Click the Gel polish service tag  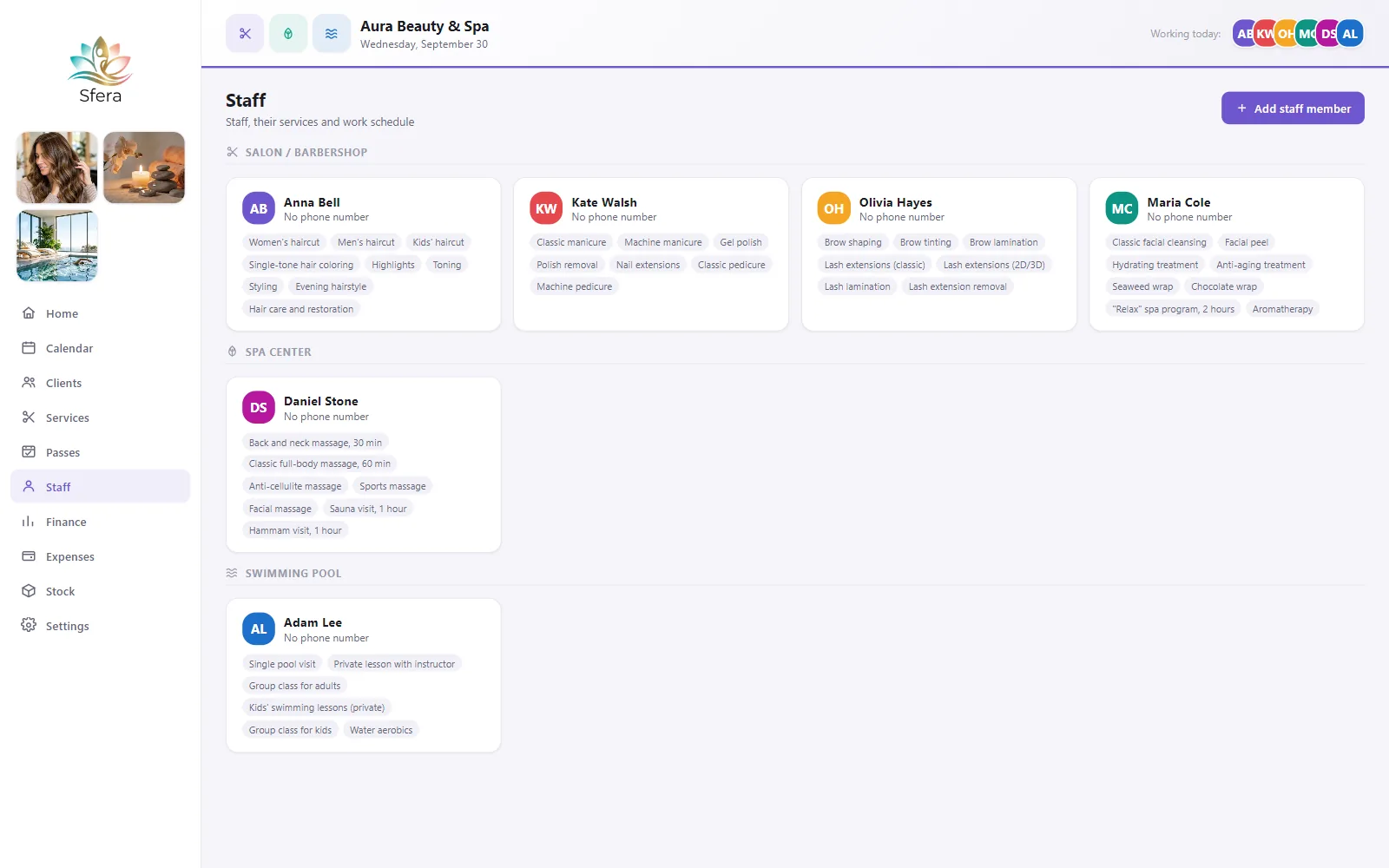pyautogui.click(x=741, y=242)
